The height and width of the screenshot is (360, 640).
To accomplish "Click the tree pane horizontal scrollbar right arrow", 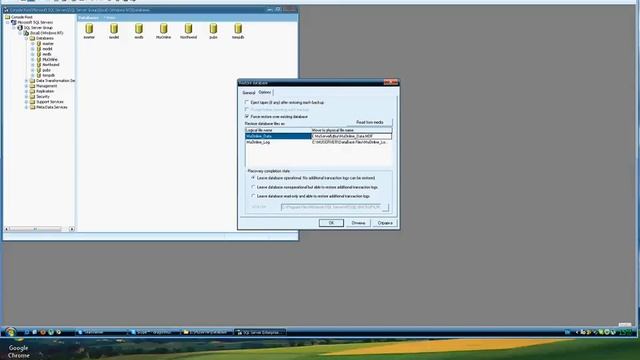I will (72, 229).
